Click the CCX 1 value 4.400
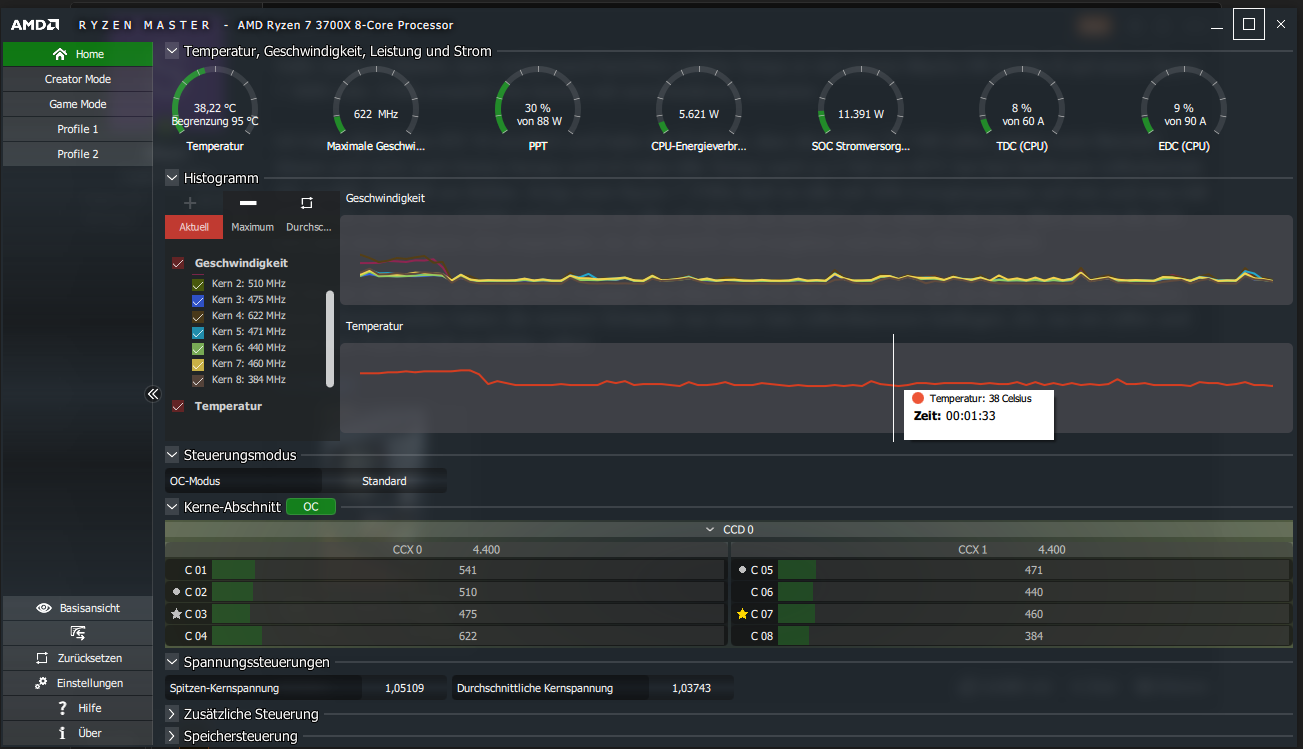 (1052, 549)
